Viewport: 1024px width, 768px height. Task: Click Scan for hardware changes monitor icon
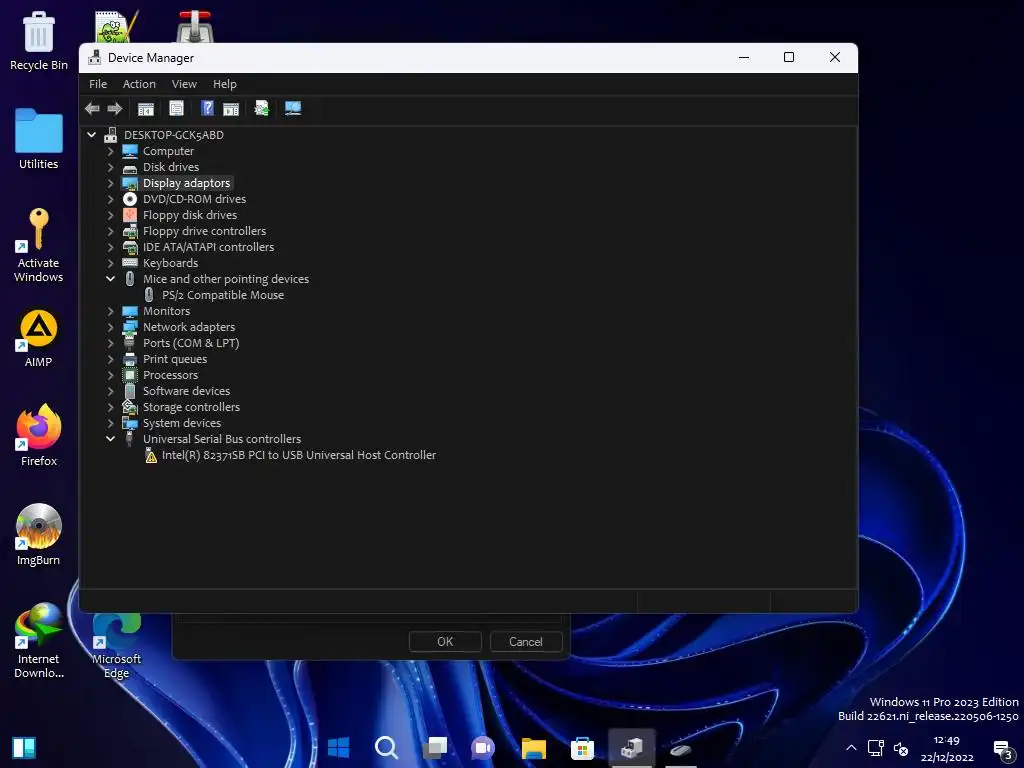point(293,108)
